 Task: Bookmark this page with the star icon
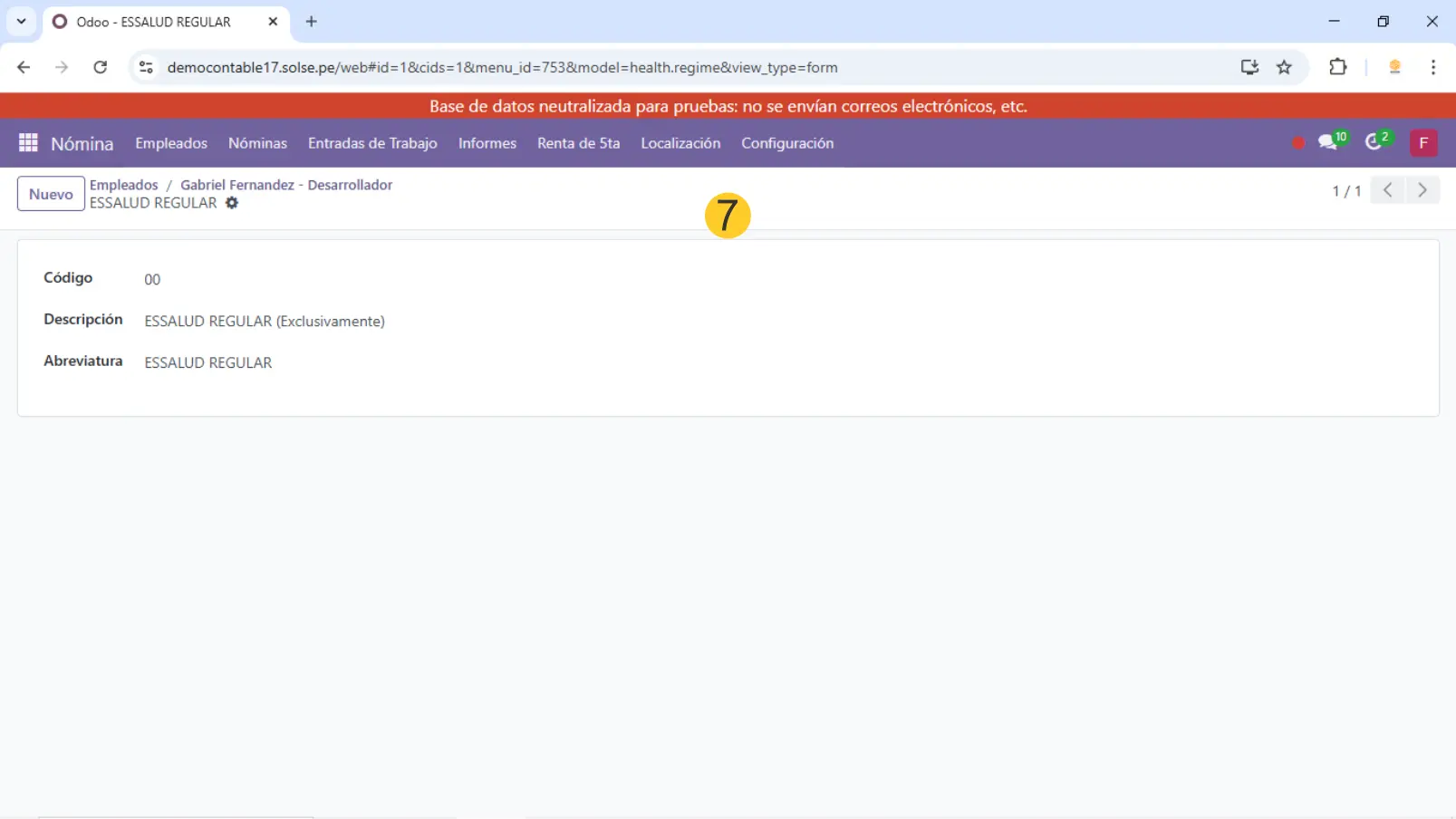pos(1284,67)
